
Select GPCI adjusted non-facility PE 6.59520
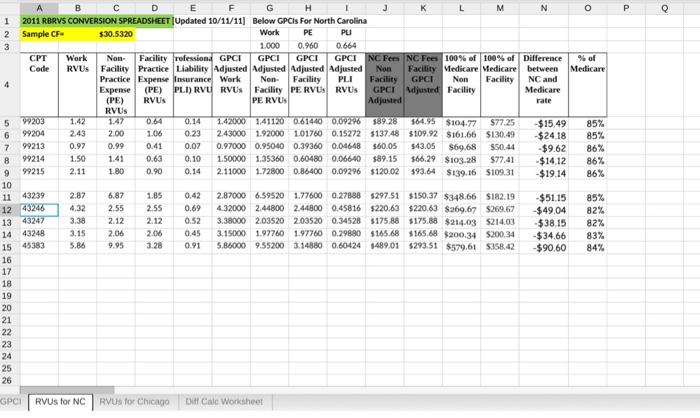(x=270, y=196)
